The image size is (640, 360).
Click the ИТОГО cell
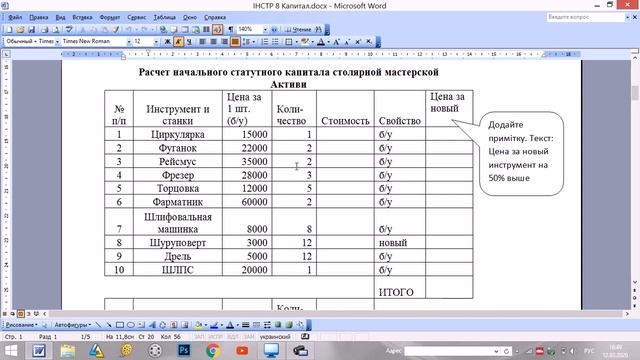coord(400,288)
